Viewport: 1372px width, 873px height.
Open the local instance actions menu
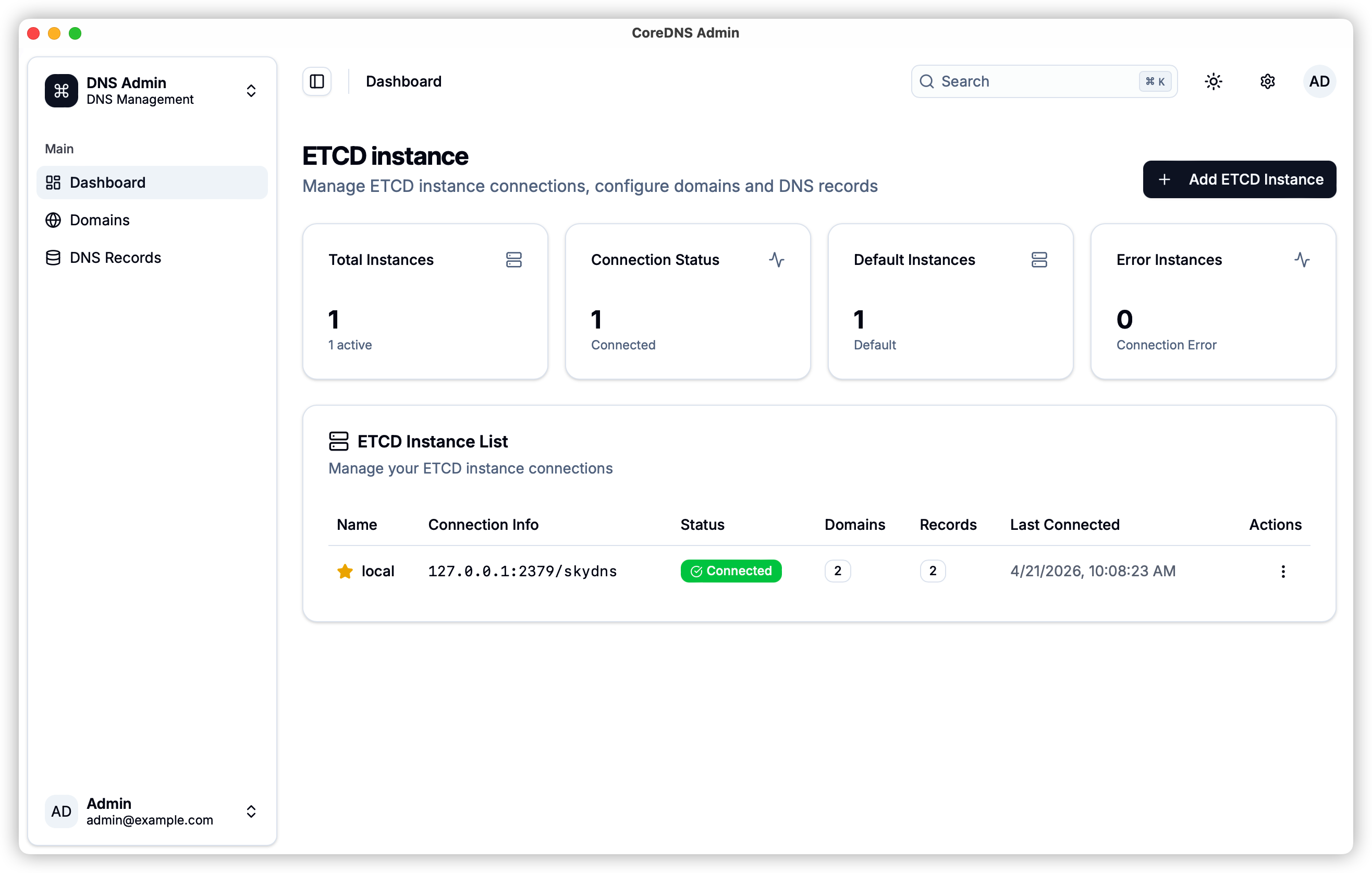click(x=1282, y=571)
